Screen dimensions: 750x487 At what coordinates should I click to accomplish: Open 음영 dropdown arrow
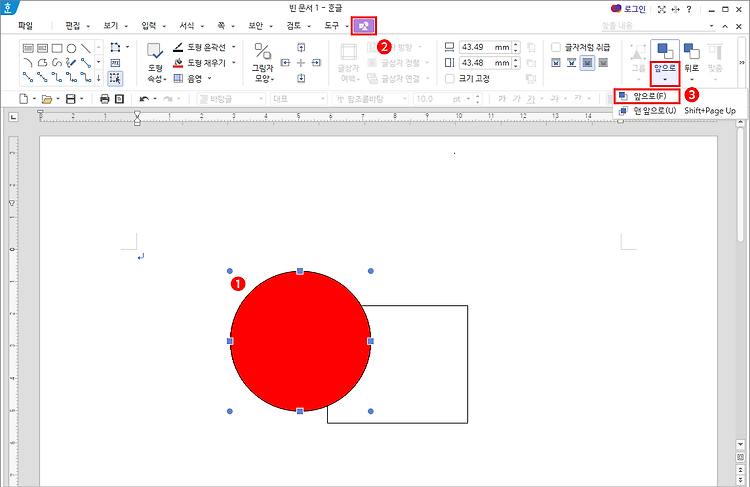[210, 78]
